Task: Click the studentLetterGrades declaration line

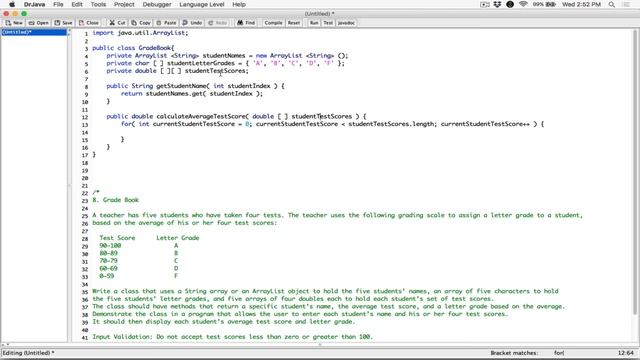Action: (225, 63)
